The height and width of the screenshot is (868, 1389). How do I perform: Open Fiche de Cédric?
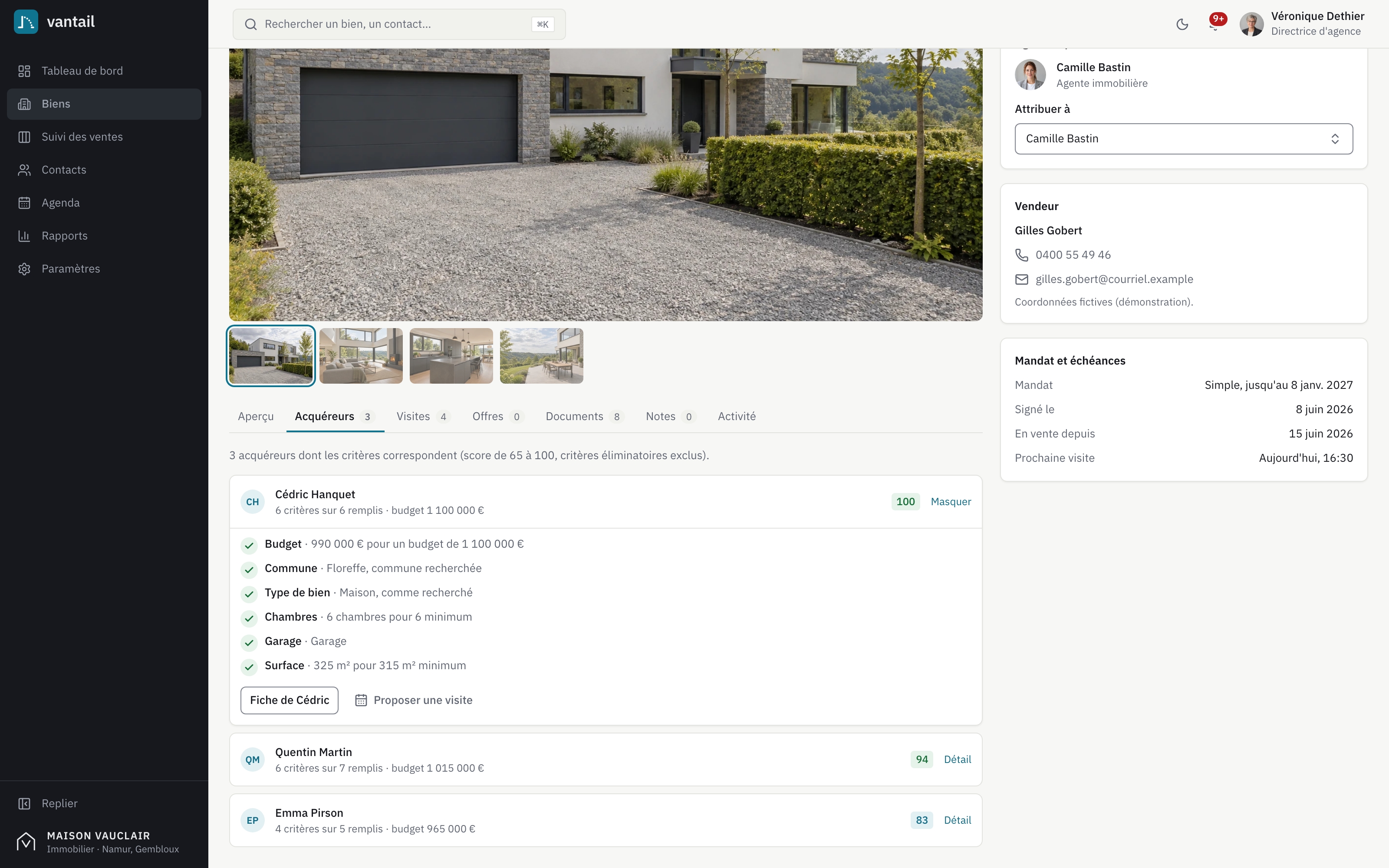click(x=289, y=700)
